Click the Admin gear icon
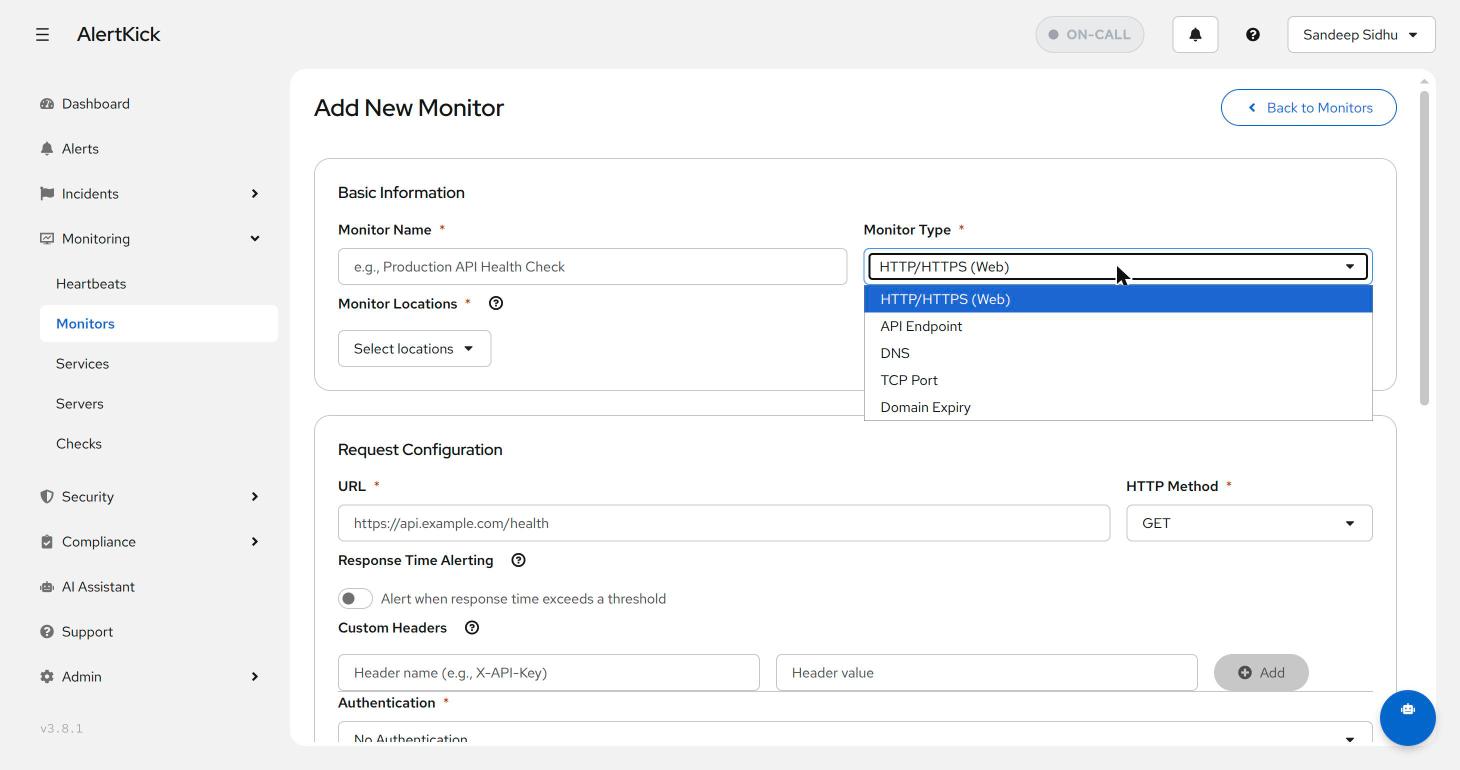This screenshot has width=1460, height=770. pos(47,677)
